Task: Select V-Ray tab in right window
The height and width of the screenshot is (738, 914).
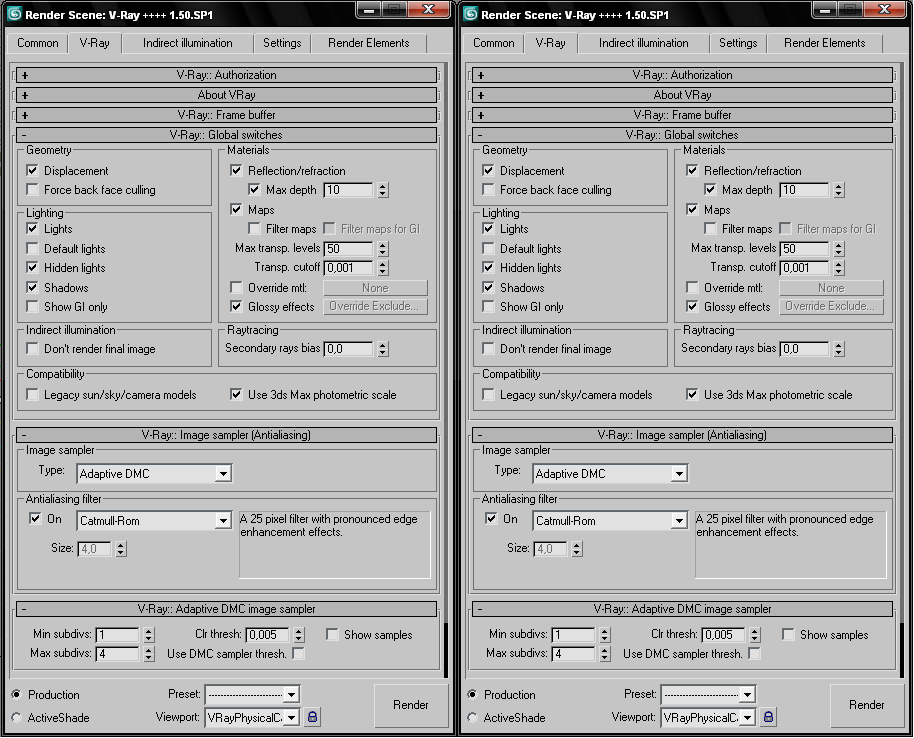Action: click(x=550, y=43)
